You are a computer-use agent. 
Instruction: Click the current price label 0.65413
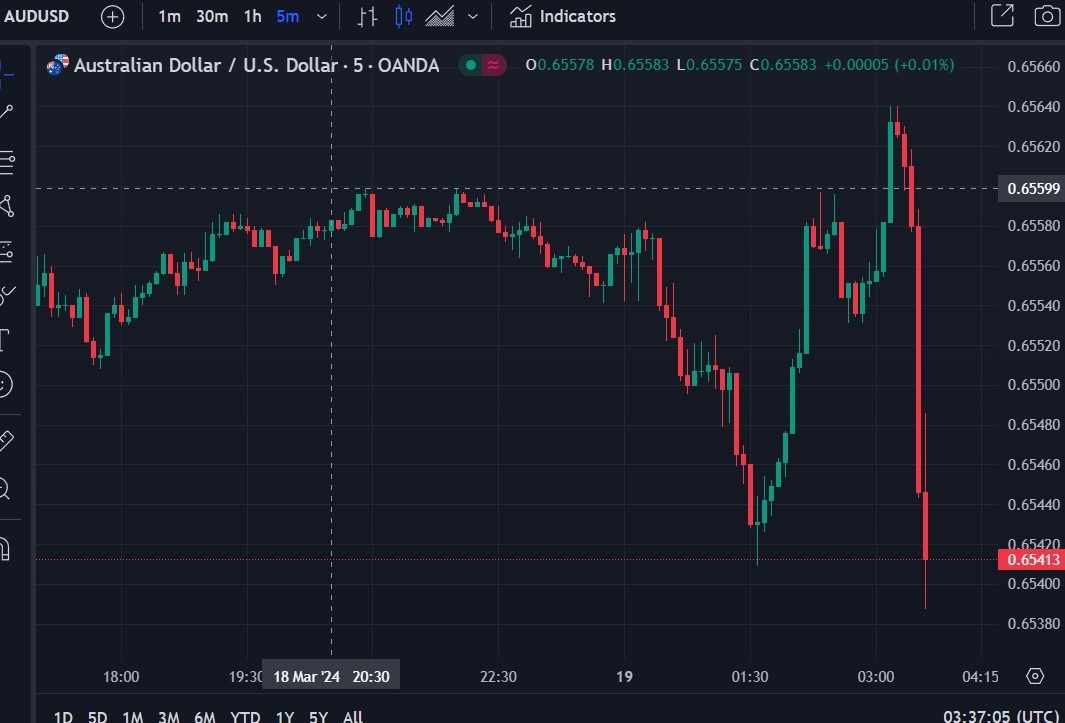[x=1031, y=560]
